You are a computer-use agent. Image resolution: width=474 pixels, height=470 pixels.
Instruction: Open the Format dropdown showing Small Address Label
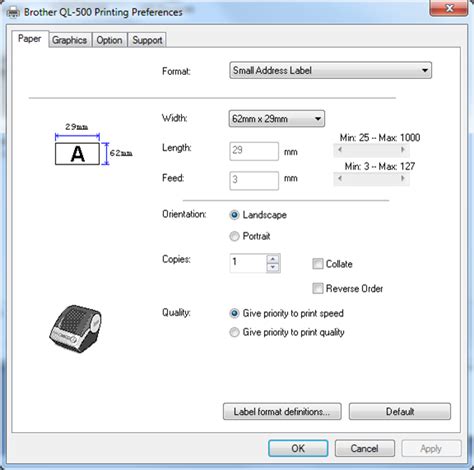(x=330, y=70)
